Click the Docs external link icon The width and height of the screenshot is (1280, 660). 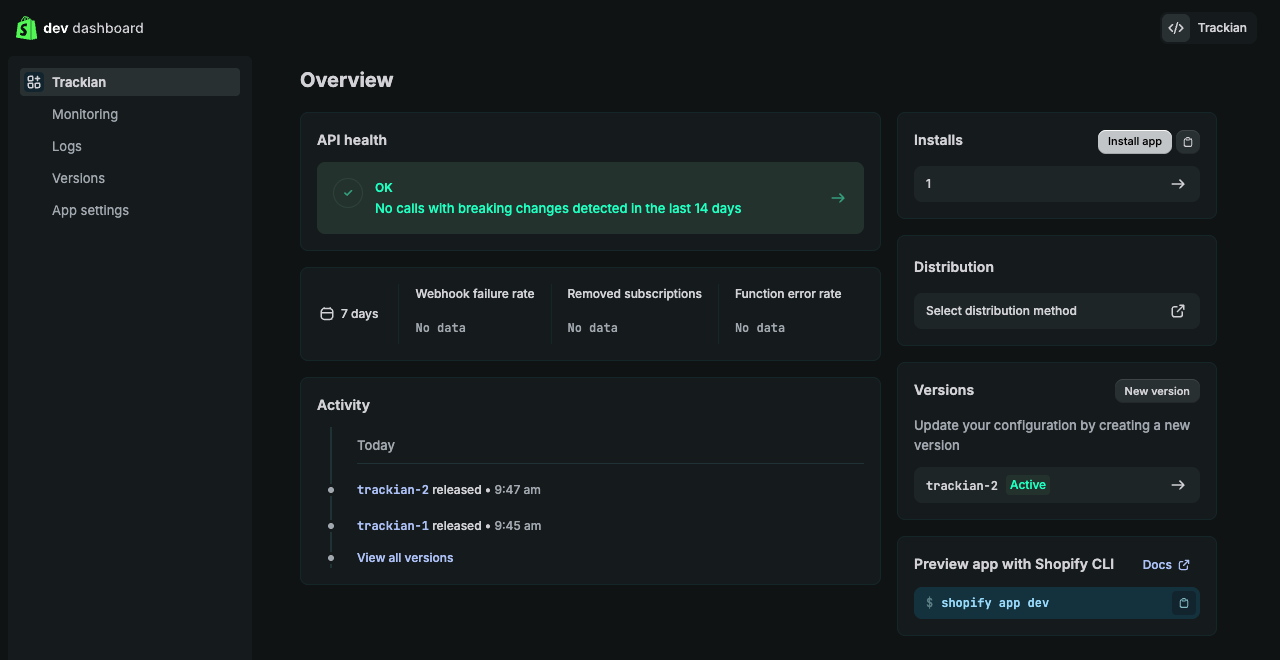coord(1184,565)
